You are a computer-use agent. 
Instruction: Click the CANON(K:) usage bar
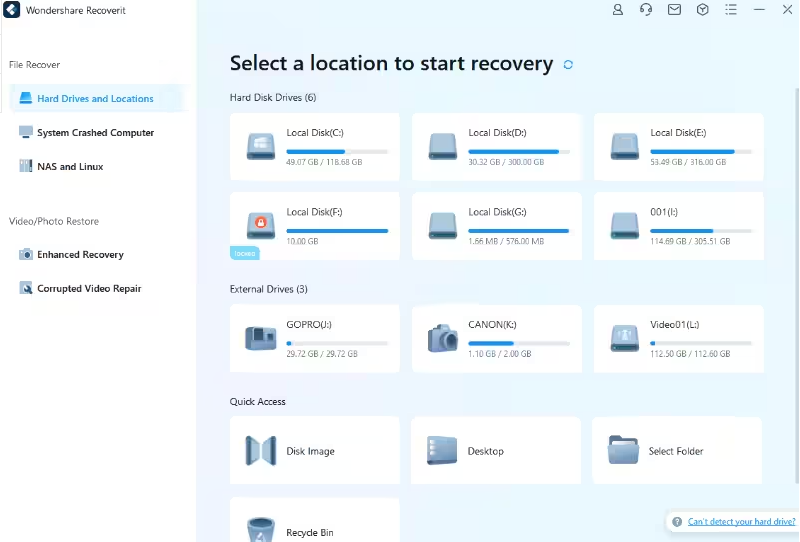coord(518,343)
